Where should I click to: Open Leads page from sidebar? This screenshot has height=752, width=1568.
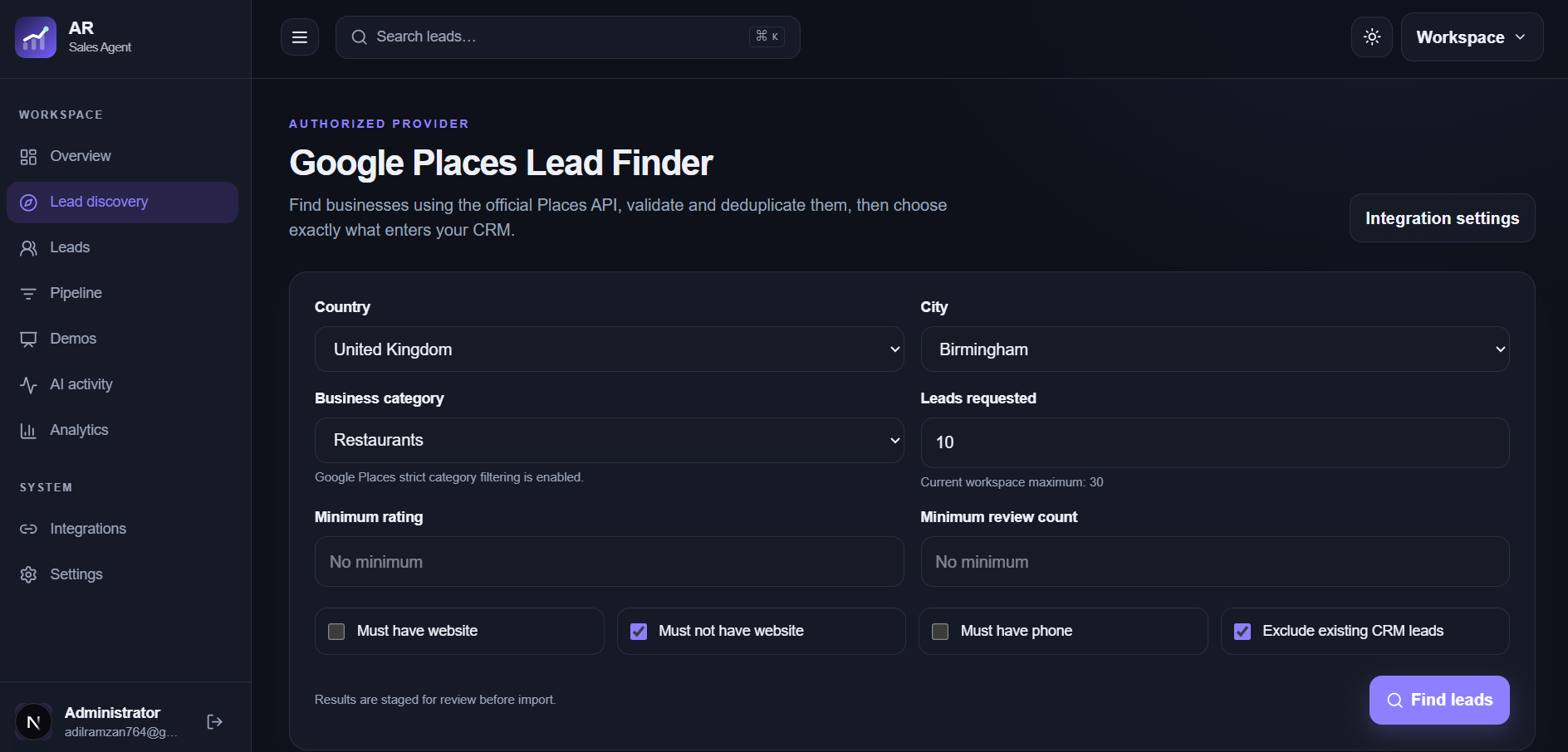pos(122,248)
